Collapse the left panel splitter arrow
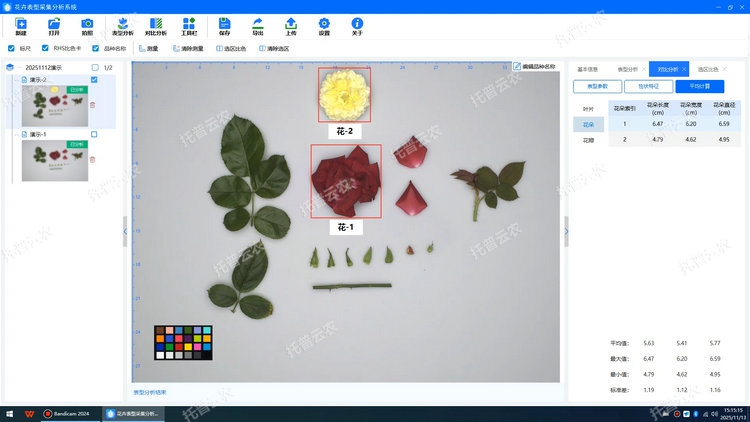Screen dimensions: 750x422 tap(125, 230)
